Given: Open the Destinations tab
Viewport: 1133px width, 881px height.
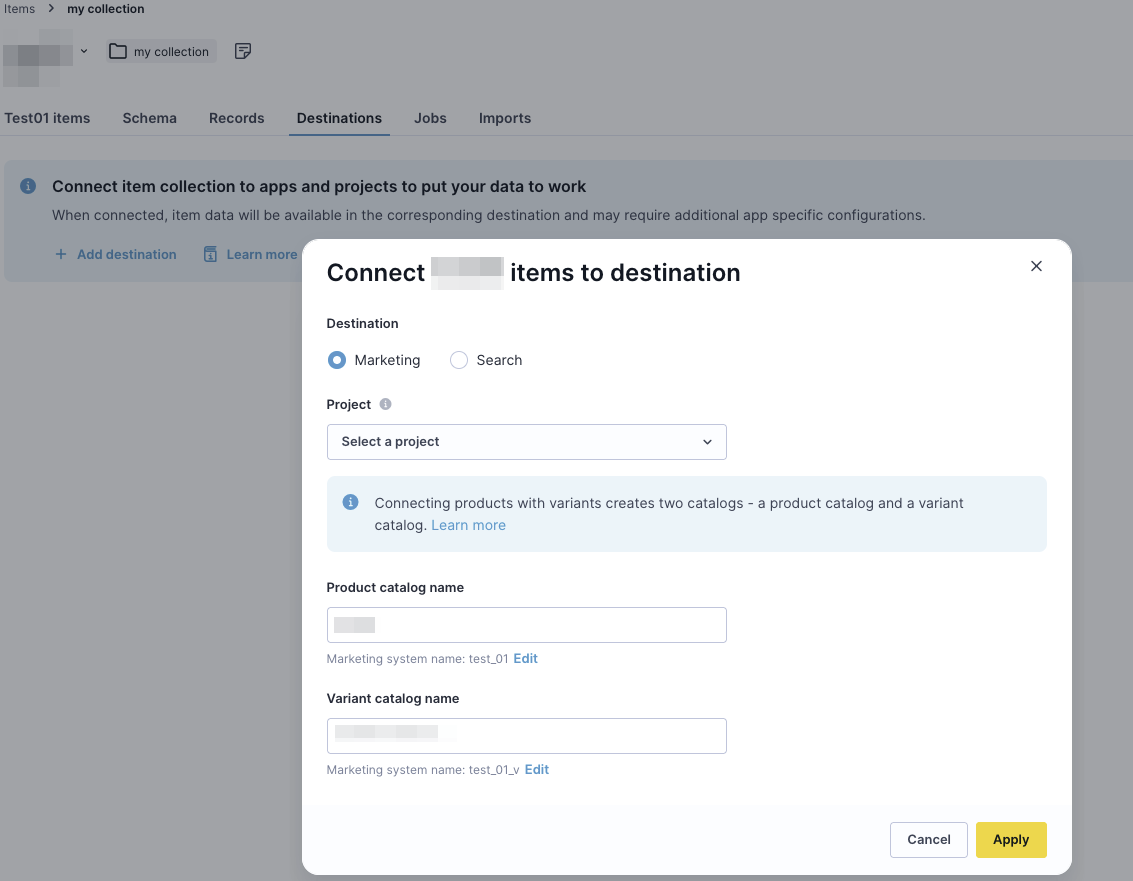Looking at the screenshot, I should (x=339, y=118).
